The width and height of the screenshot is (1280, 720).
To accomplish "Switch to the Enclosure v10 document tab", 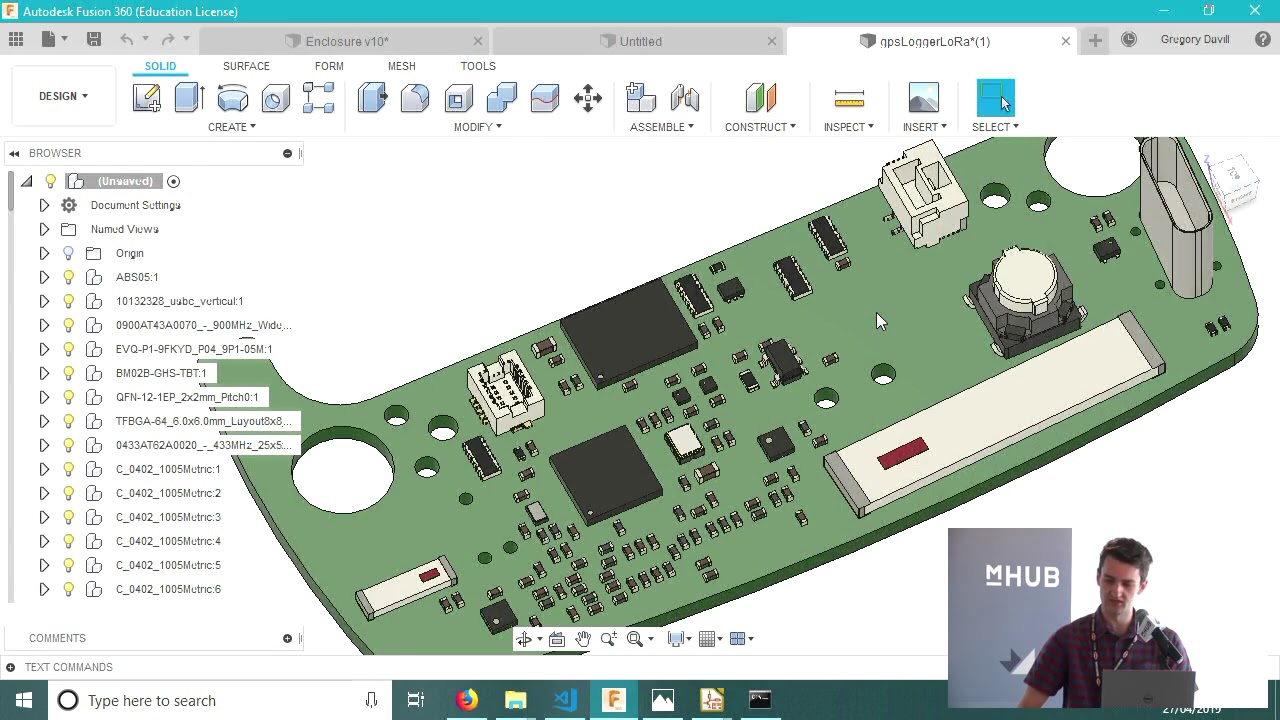I will click(347, 41).
